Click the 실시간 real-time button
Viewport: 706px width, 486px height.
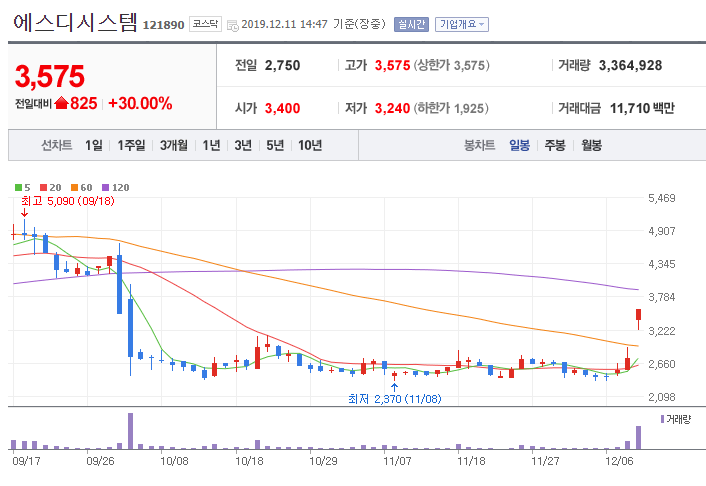tap(411, 24)
